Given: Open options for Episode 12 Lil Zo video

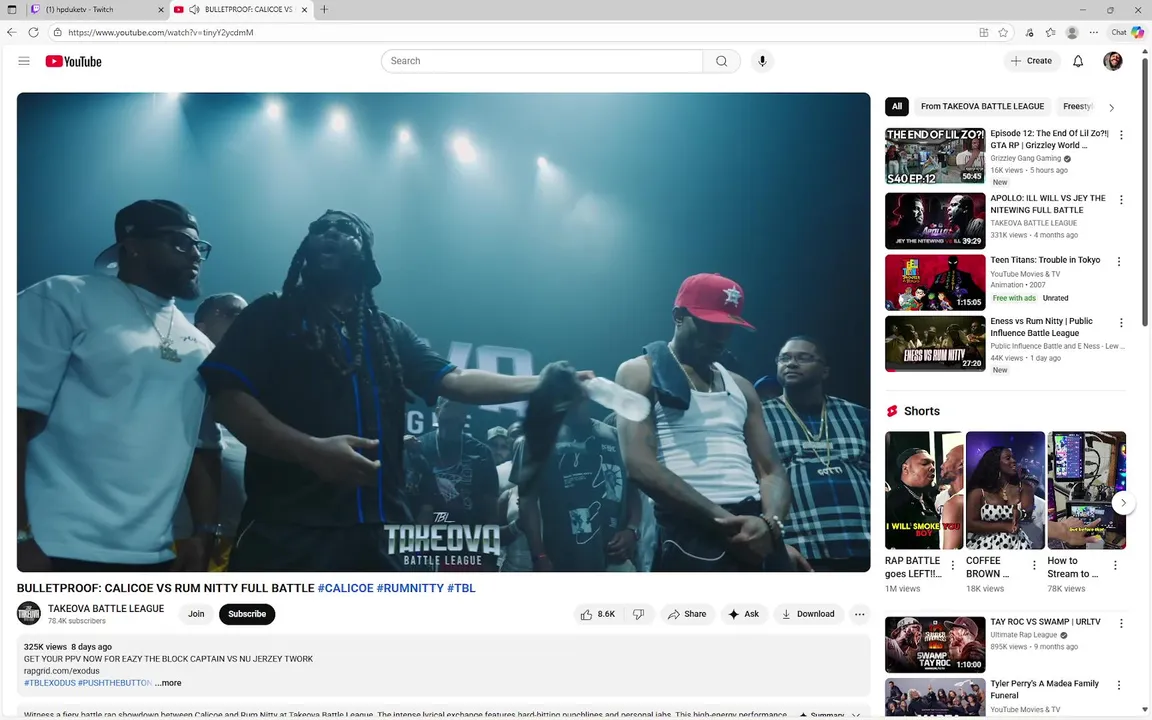Looking at the screenshot, I should [x=1121, y=134].
